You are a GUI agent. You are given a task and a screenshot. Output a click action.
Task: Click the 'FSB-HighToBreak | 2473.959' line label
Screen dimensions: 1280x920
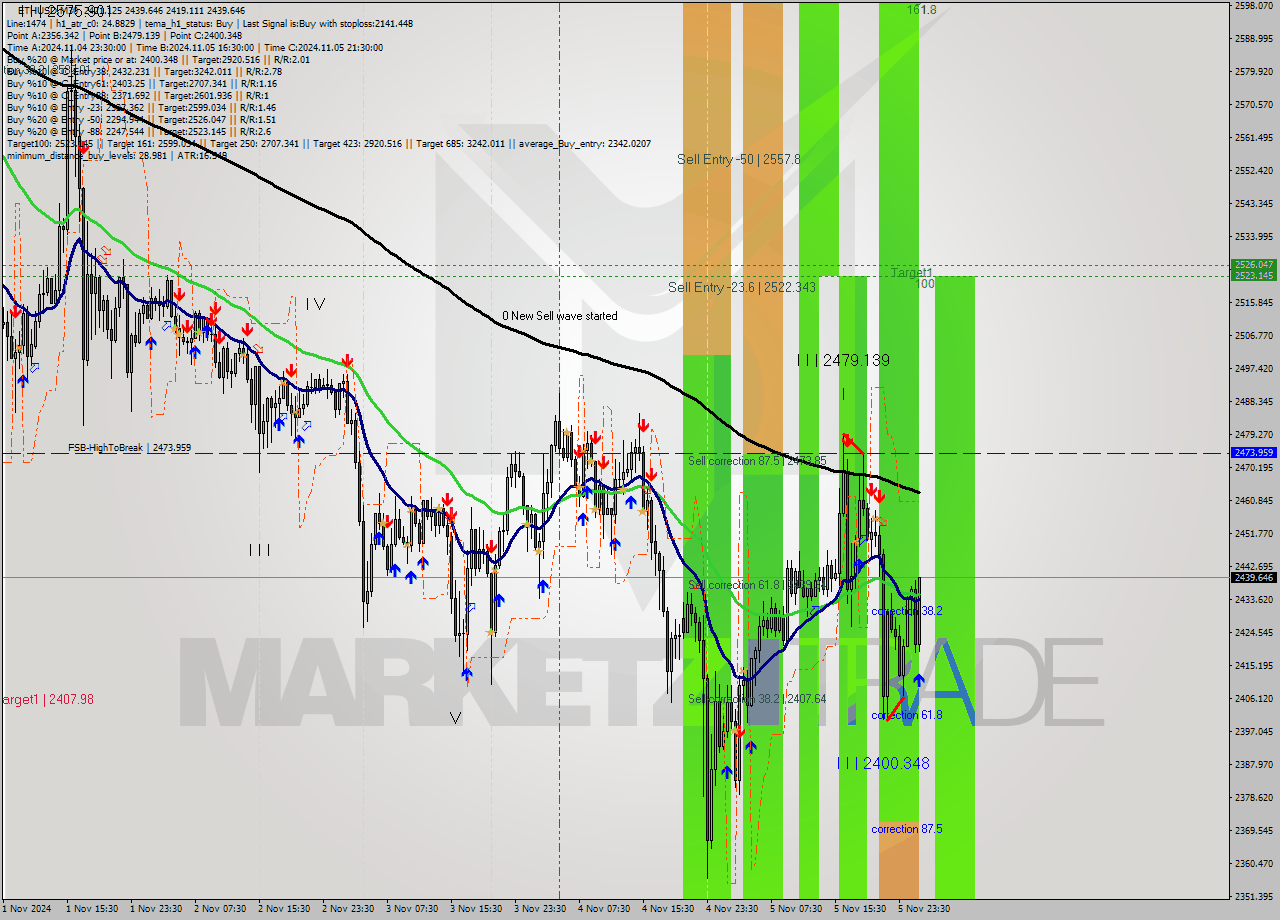coord(129,448)
